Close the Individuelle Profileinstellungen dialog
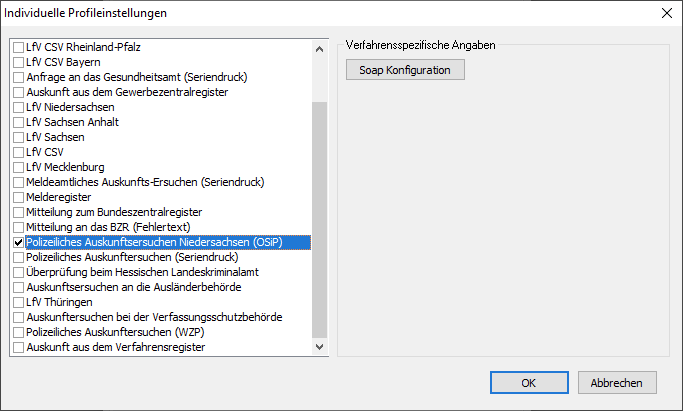This screenshot has width=683, height=411. tap(666, 13)
